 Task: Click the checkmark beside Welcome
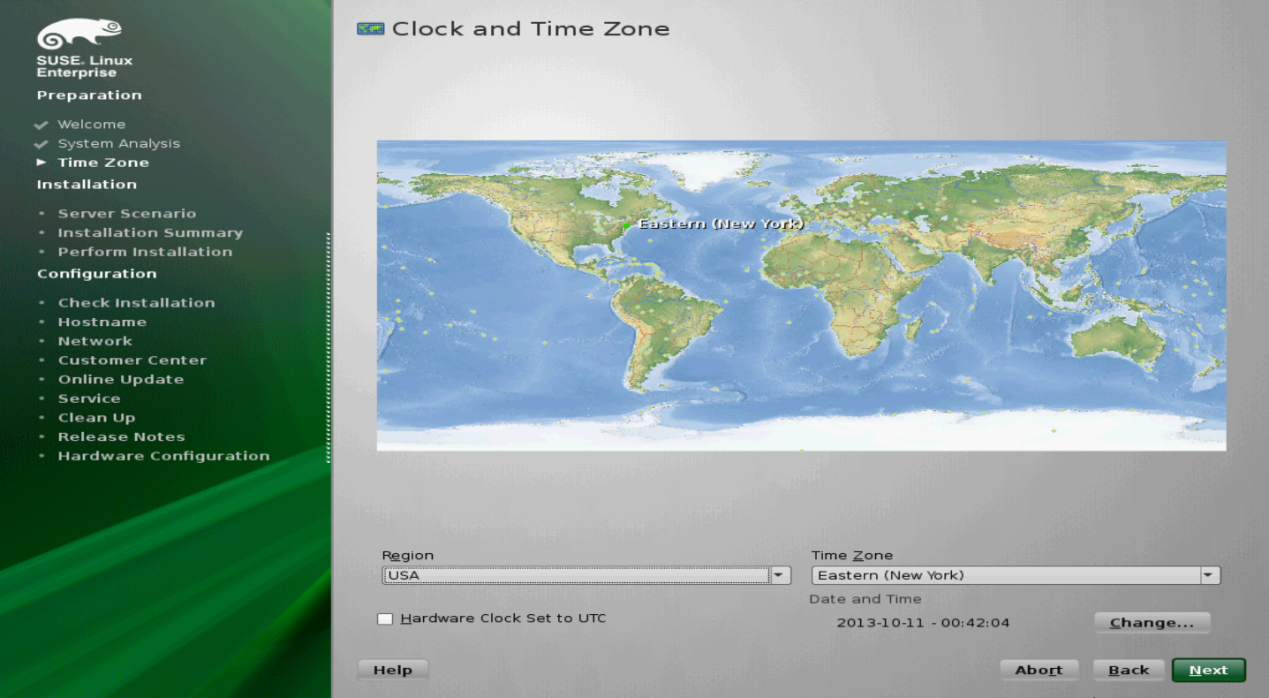coord(41,125)
